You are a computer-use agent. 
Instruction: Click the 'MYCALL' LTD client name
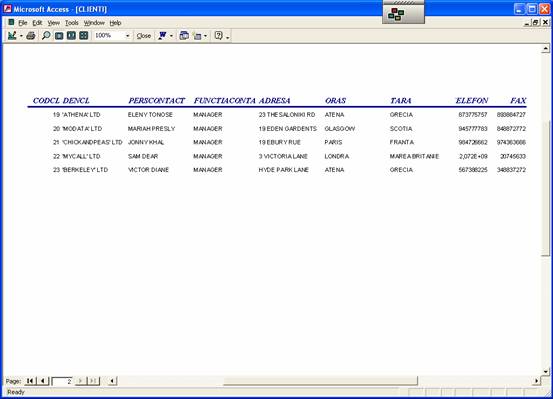pos(81,156)
